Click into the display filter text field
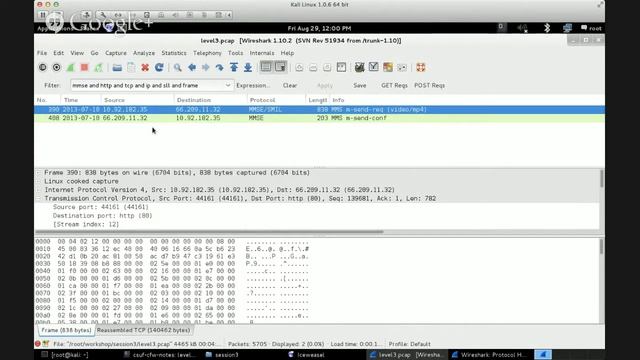The height and width of the screenshot is (360, 640). point(147,85)
